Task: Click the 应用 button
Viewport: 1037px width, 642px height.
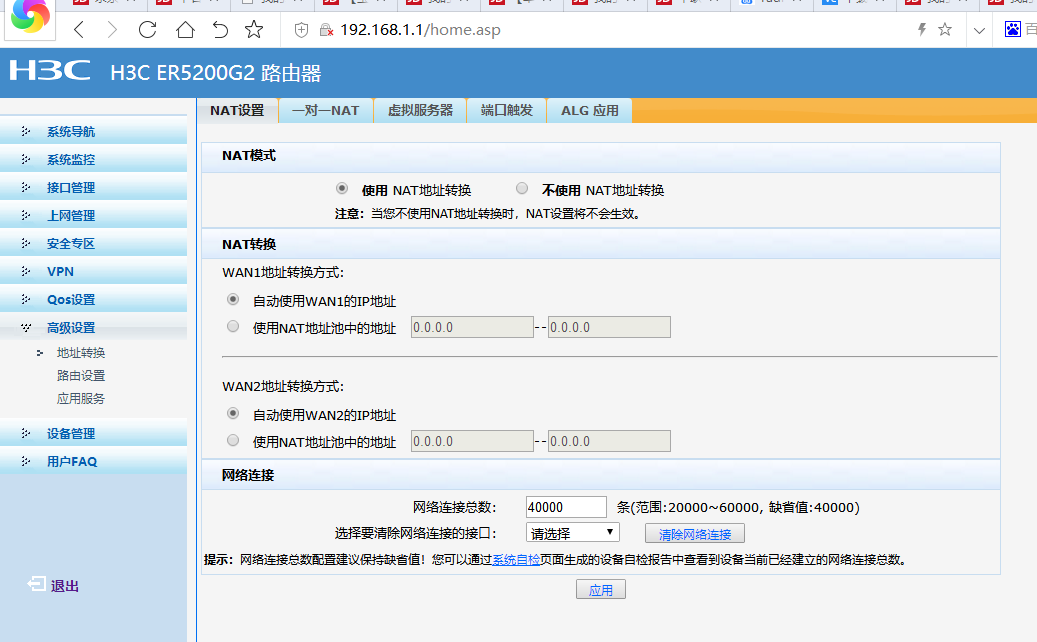Action: point(601,590)
